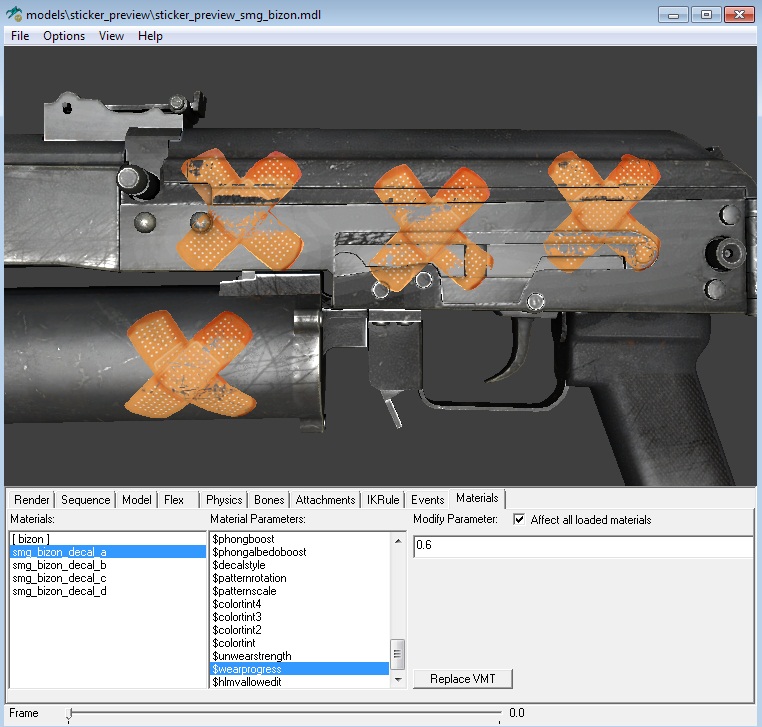Open the Help menu
This screenshot has width=762, height=727.
[150, 36]
